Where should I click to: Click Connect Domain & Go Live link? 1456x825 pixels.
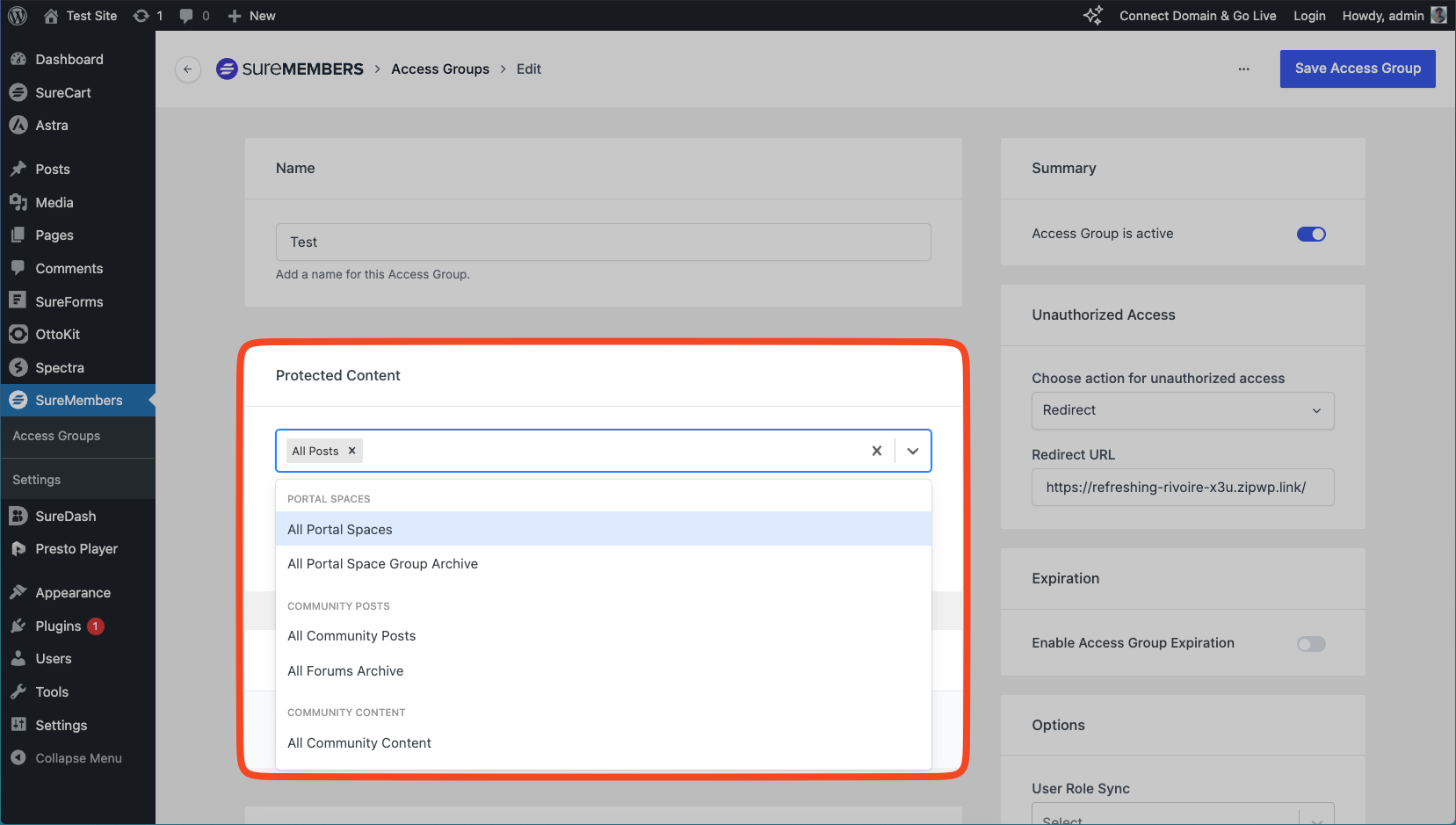tap(1198, 16)
